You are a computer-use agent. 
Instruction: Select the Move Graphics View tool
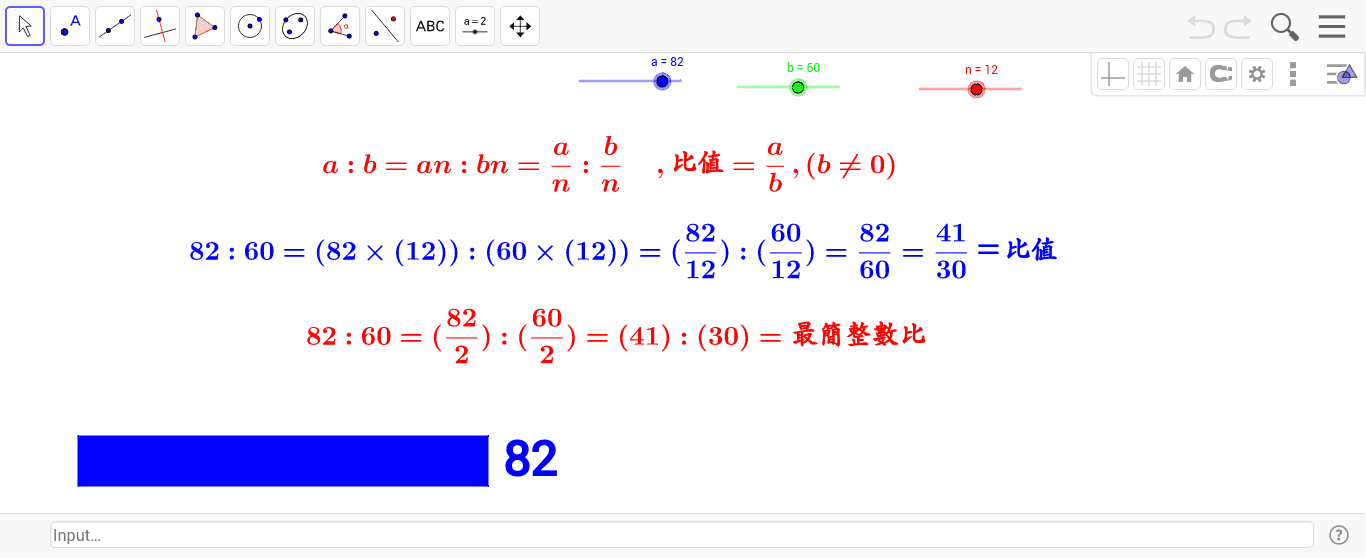520,26
